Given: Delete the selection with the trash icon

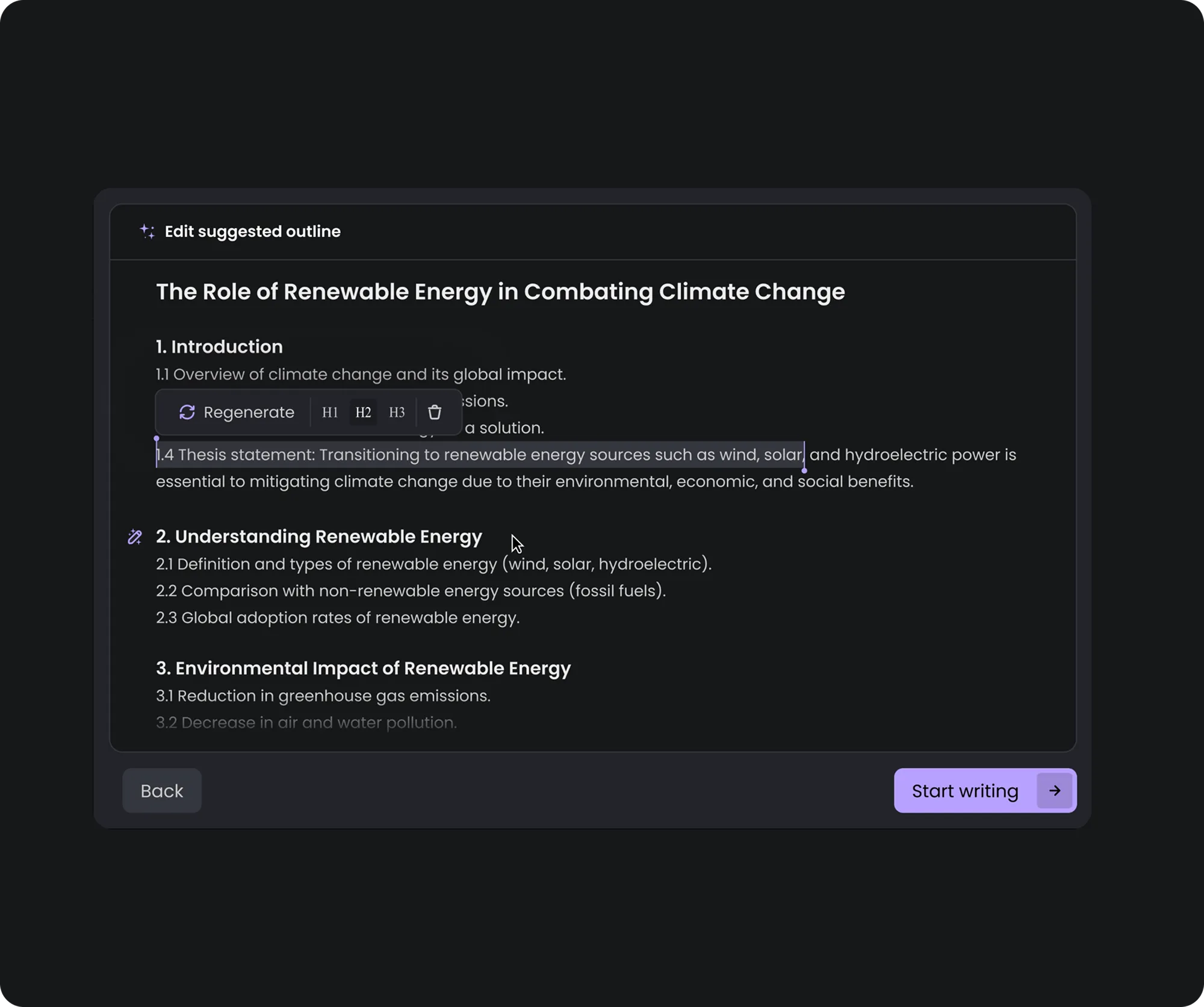Looking at the screenshot, I should coord(435,413).
